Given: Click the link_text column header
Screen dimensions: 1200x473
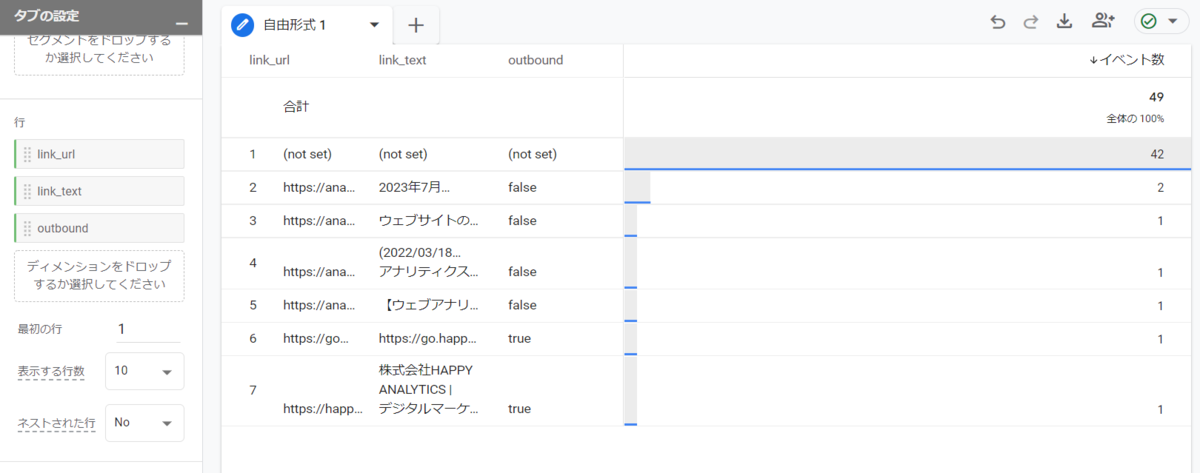Looking at the screenshot, I should point(403,60).
